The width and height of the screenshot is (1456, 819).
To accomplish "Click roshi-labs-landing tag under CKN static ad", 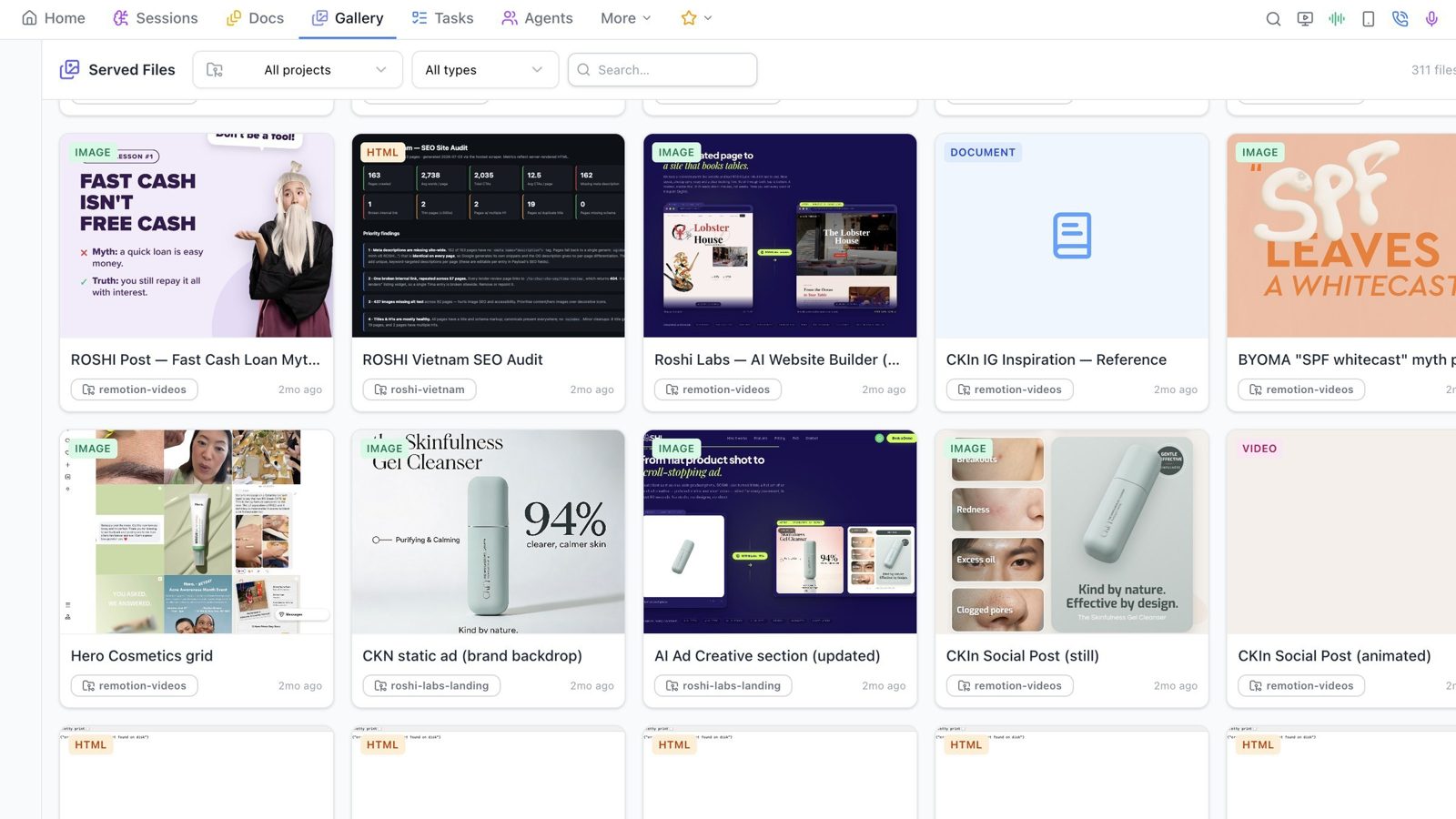I will click(431, 685).
